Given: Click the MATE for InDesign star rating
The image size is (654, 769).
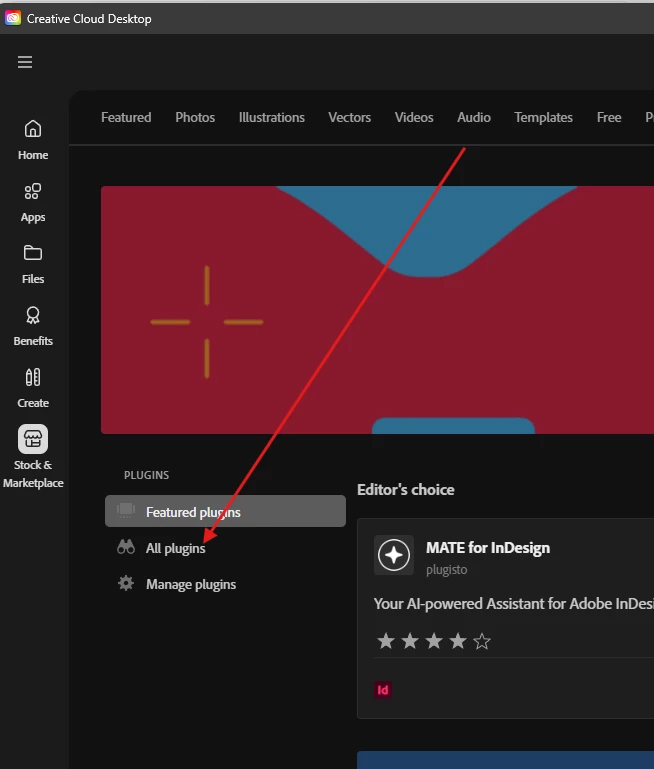Looking at the screenshot, I should coord(433,641).
